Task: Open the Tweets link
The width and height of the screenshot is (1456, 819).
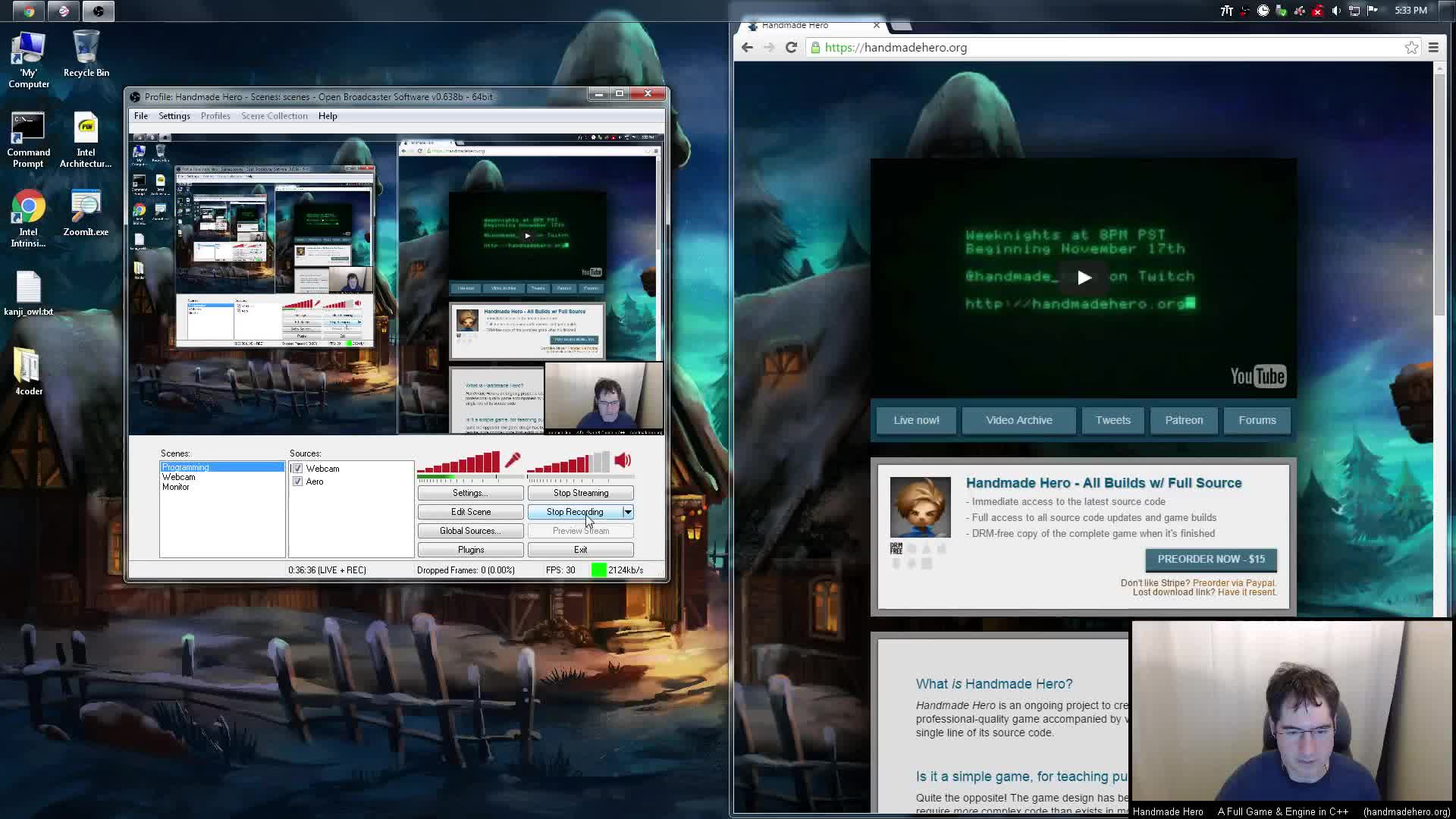Action: pos(1112,420)
